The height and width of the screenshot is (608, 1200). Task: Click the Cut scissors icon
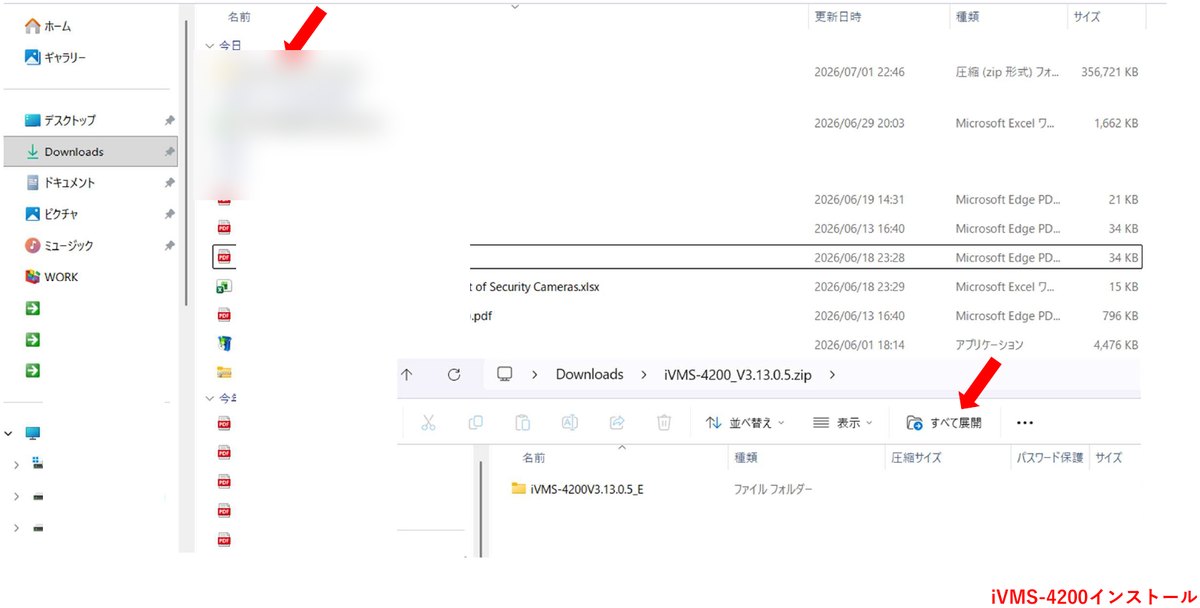(x=428, y=423)
